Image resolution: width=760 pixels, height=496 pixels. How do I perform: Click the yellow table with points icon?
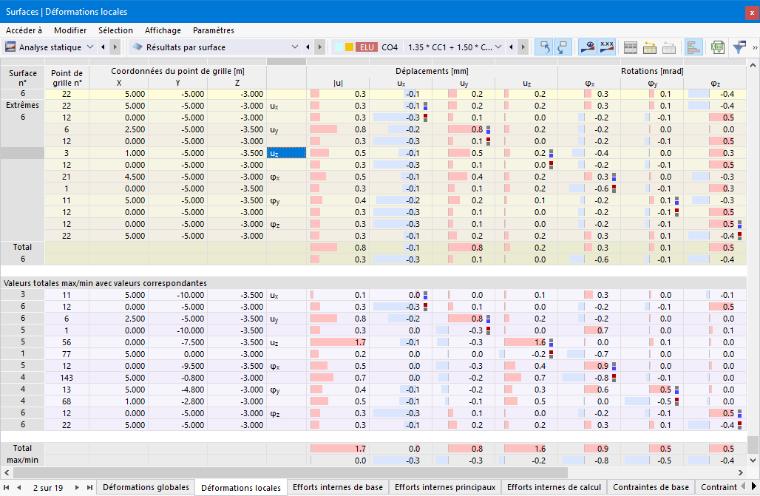tap(649, 47)
